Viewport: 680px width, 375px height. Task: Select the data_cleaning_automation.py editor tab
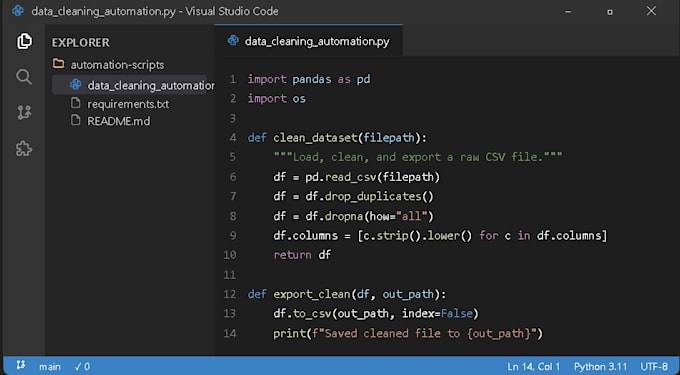pos(308,41)
